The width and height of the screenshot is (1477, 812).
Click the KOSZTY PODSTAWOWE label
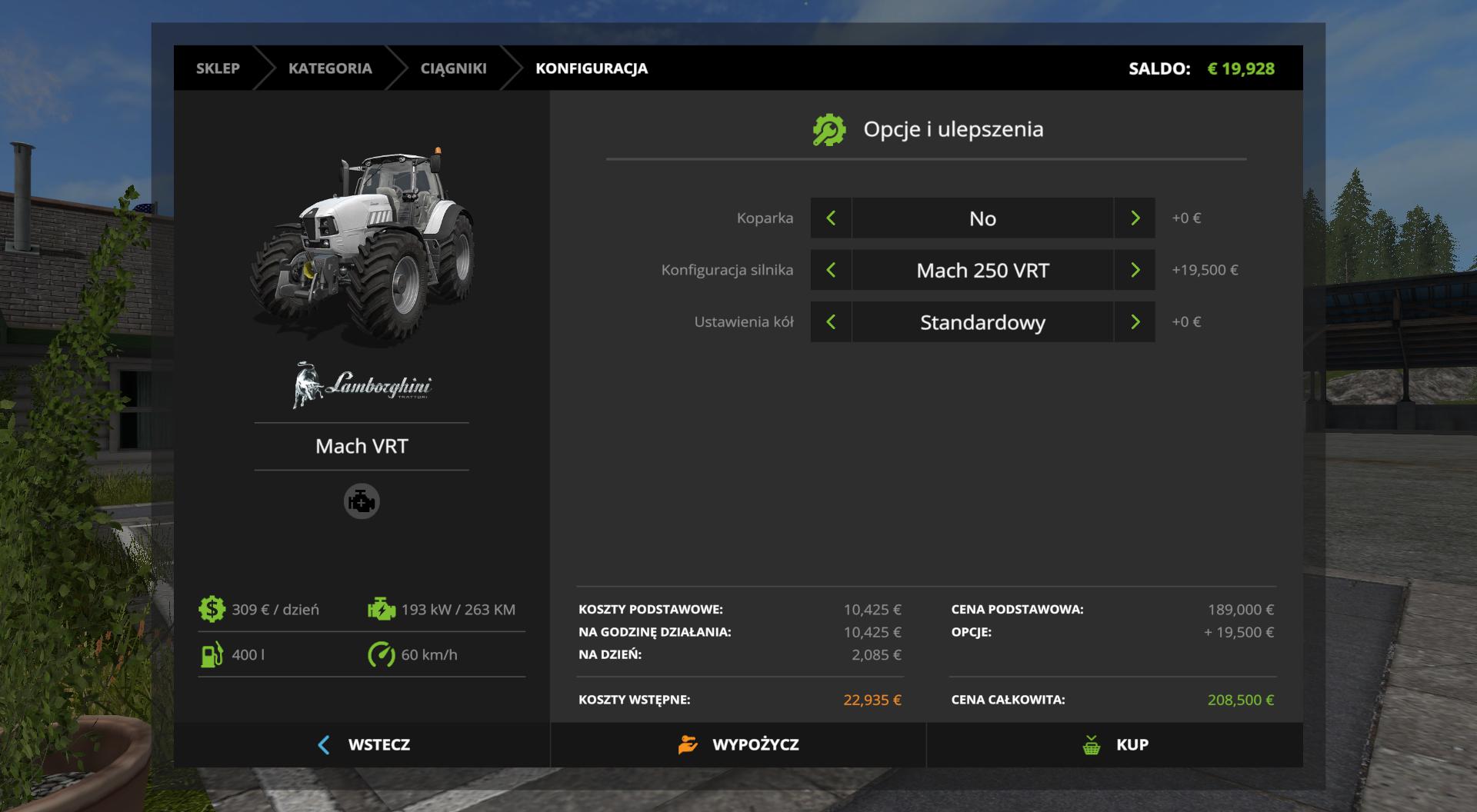651,609
